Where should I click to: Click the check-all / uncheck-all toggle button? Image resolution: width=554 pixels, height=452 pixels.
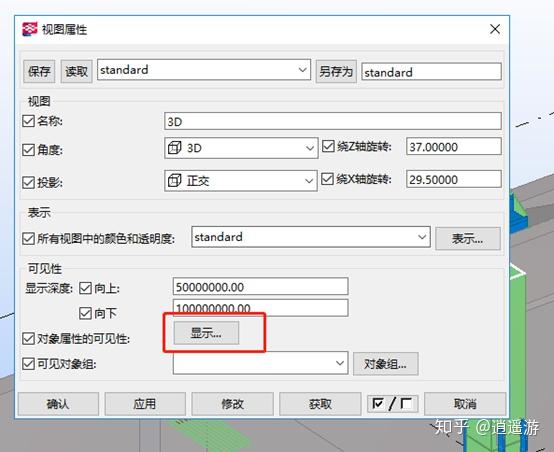(393, 404)
